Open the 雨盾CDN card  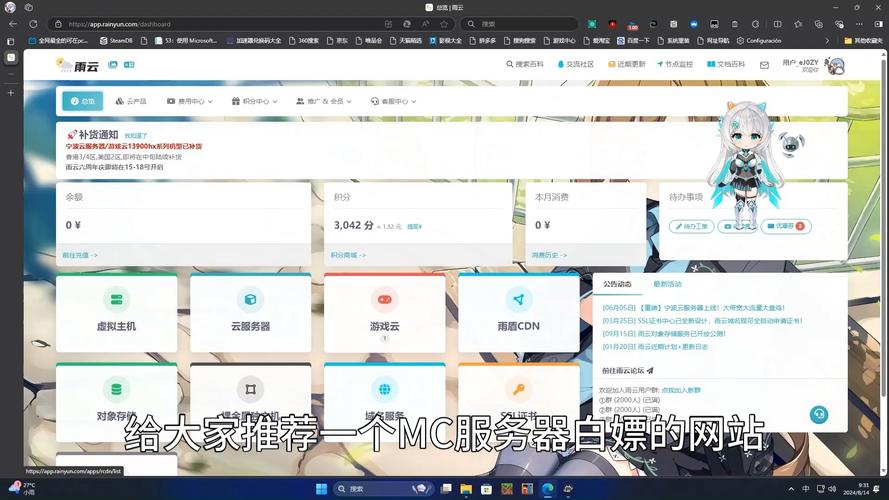[x=518, y=313]
